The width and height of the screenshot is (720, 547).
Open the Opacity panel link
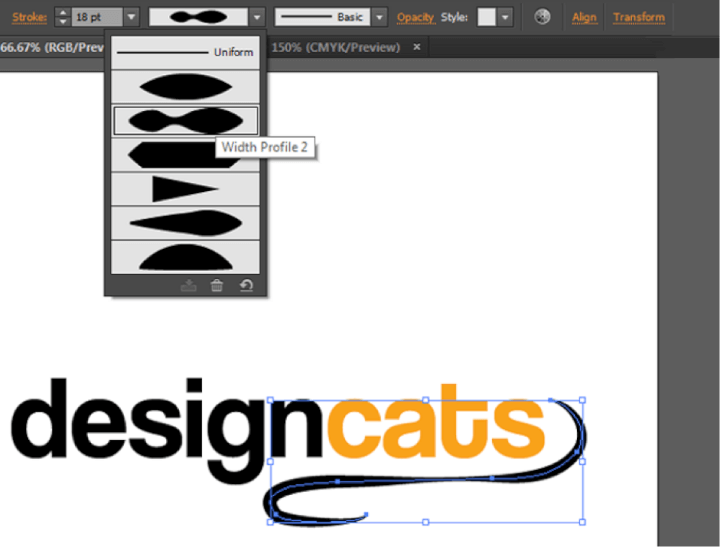[416, 17]
